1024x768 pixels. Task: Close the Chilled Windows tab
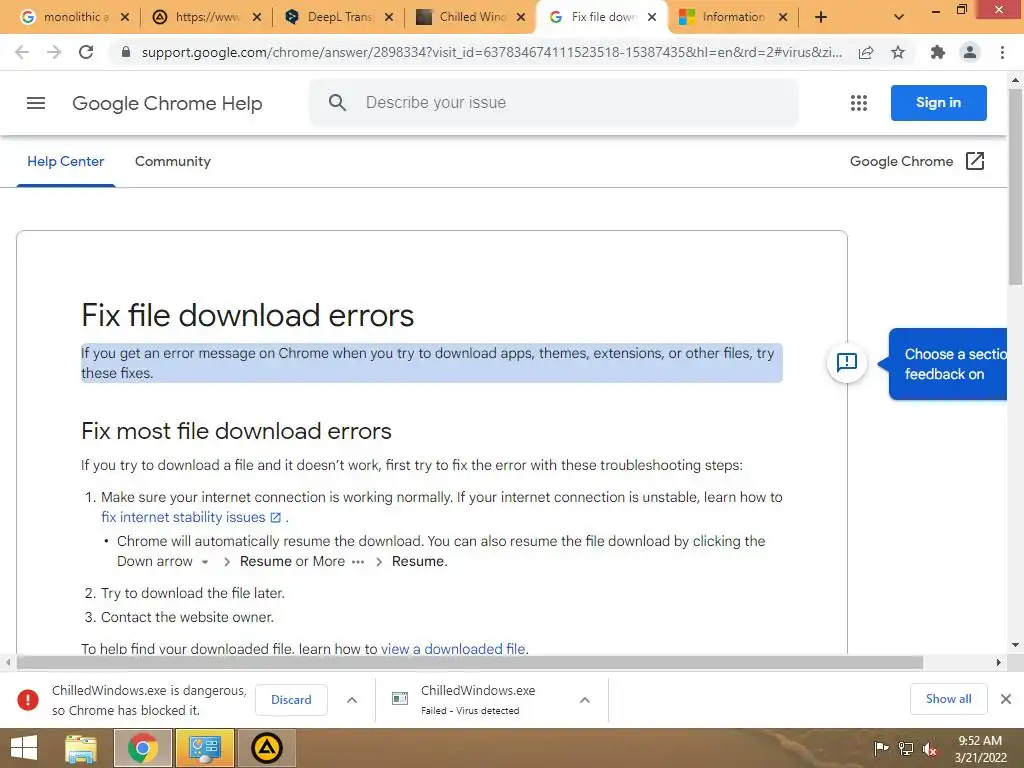520,18
